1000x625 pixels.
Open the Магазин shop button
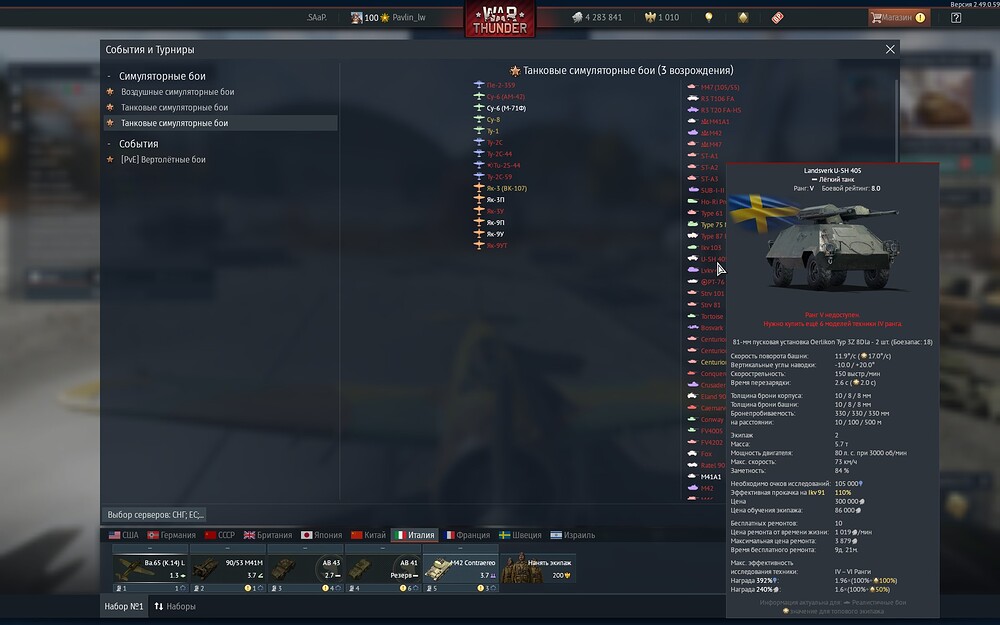(x=898, y=17)
